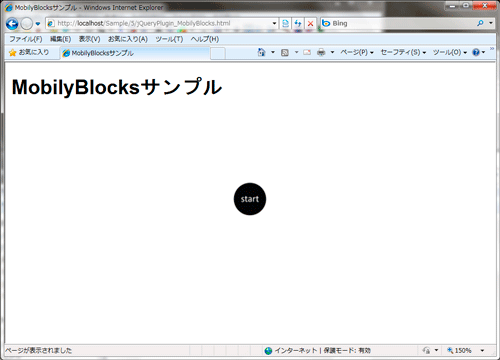Open the ファイル(F) menu
Image resolution: width=500 pixels, height=360 pixels.
click(26, 39)
